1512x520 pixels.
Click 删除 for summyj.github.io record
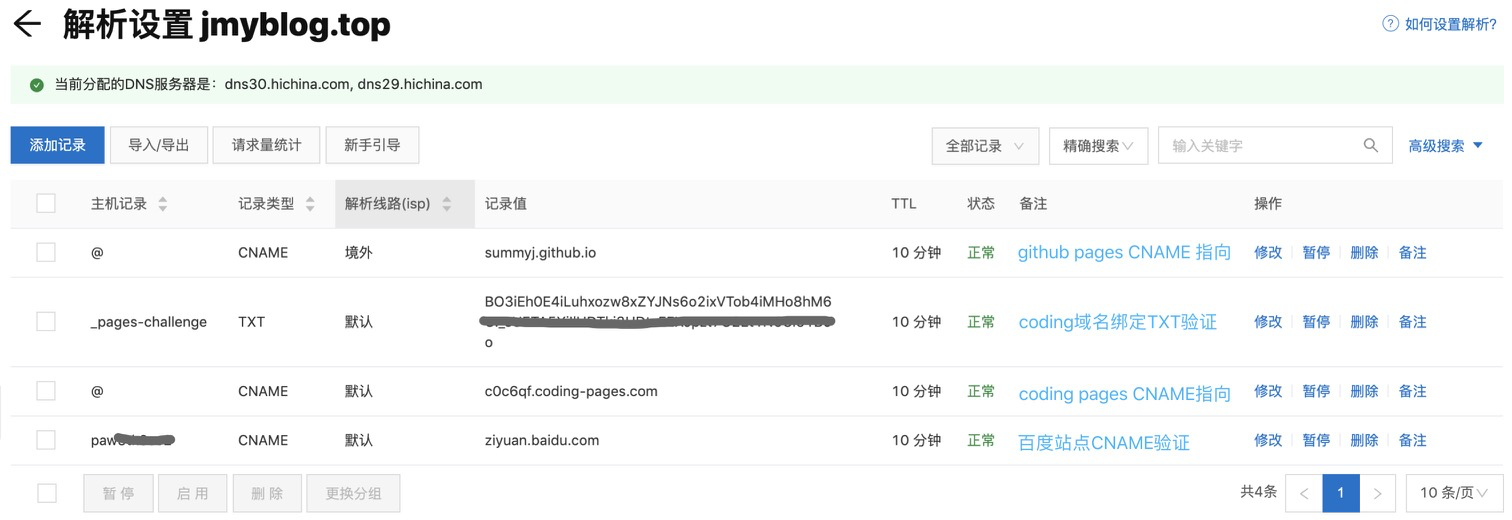[1364, 253]
